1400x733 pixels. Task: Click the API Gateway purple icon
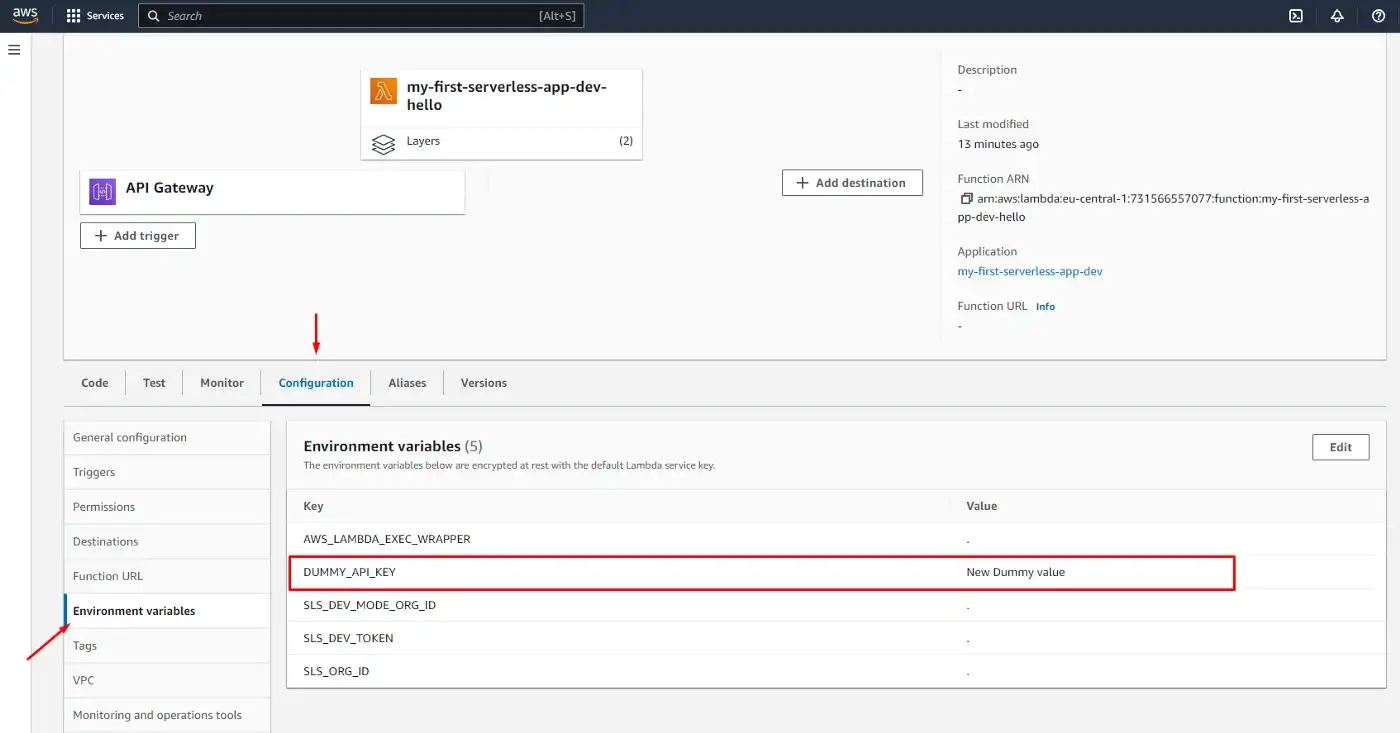(x=102, y=191)
